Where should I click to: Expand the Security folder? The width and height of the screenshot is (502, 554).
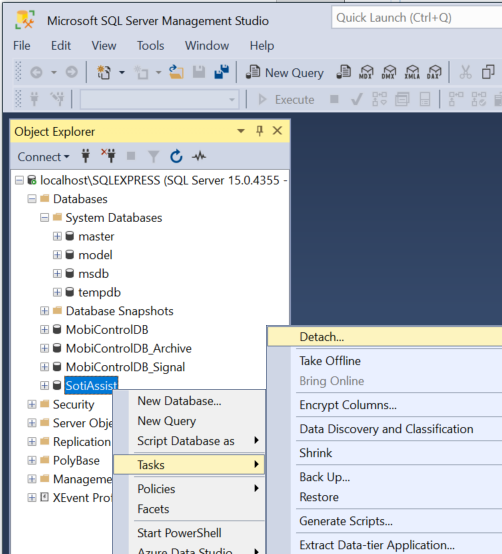pos(32,404)
